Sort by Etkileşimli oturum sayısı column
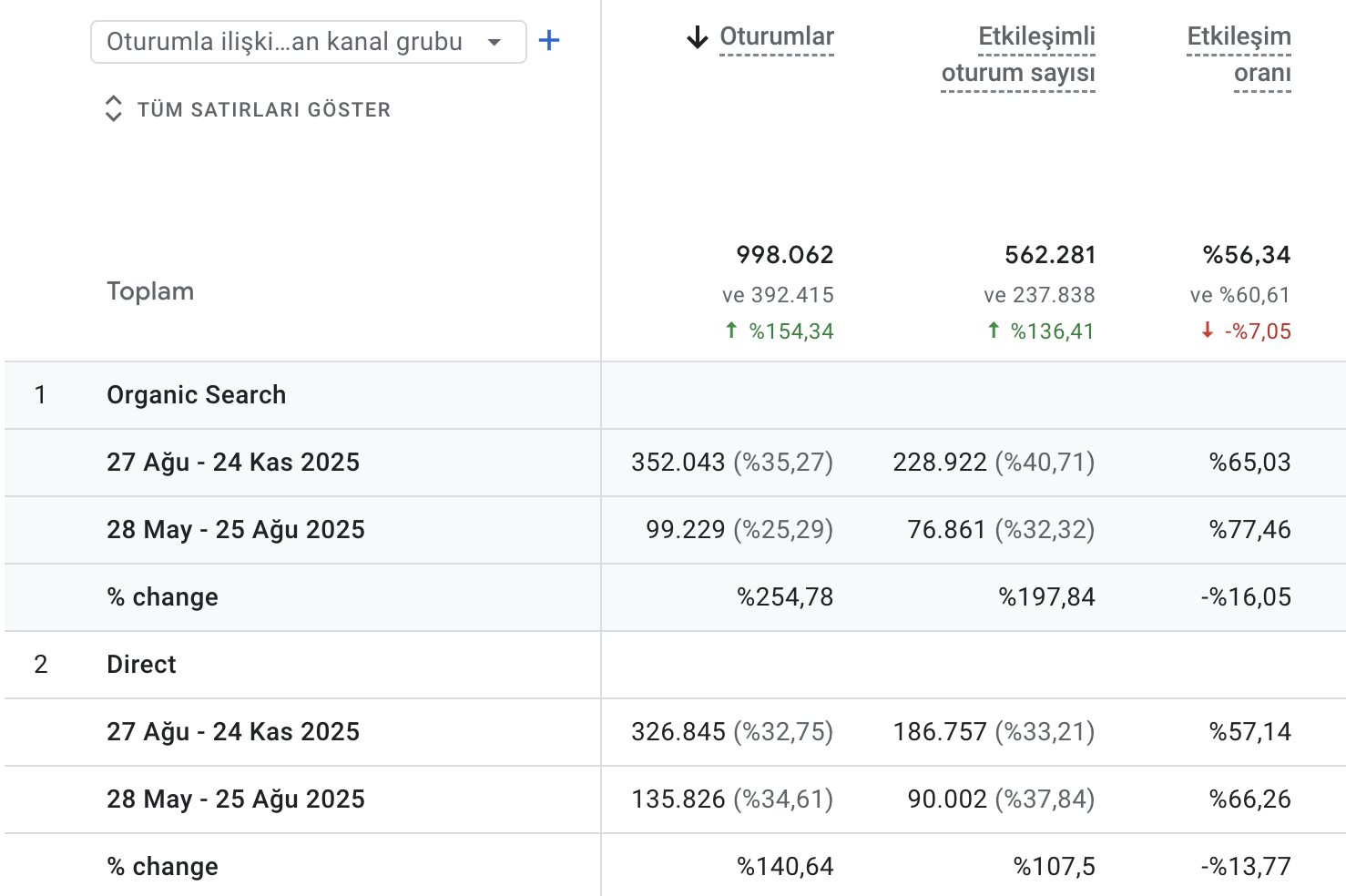The width and height of the screenshot is (1346, 896). pos(1018,55)
